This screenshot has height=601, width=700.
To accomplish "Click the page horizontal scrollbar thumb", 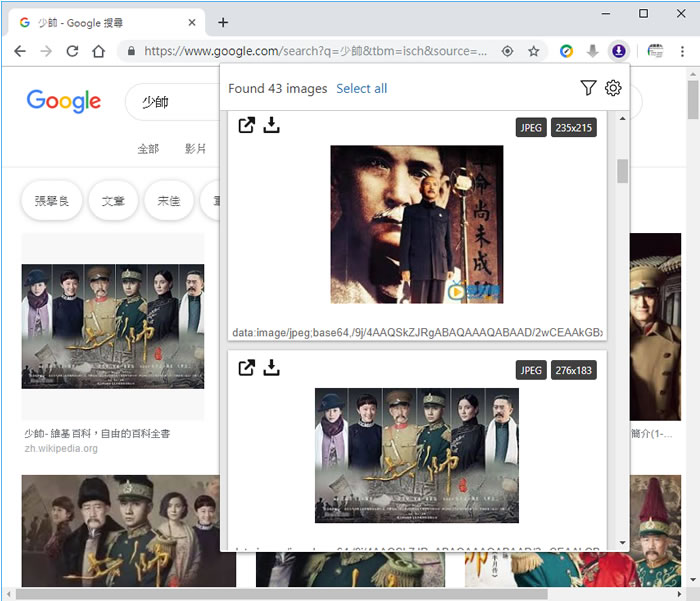I will click(x=282, y=594).
